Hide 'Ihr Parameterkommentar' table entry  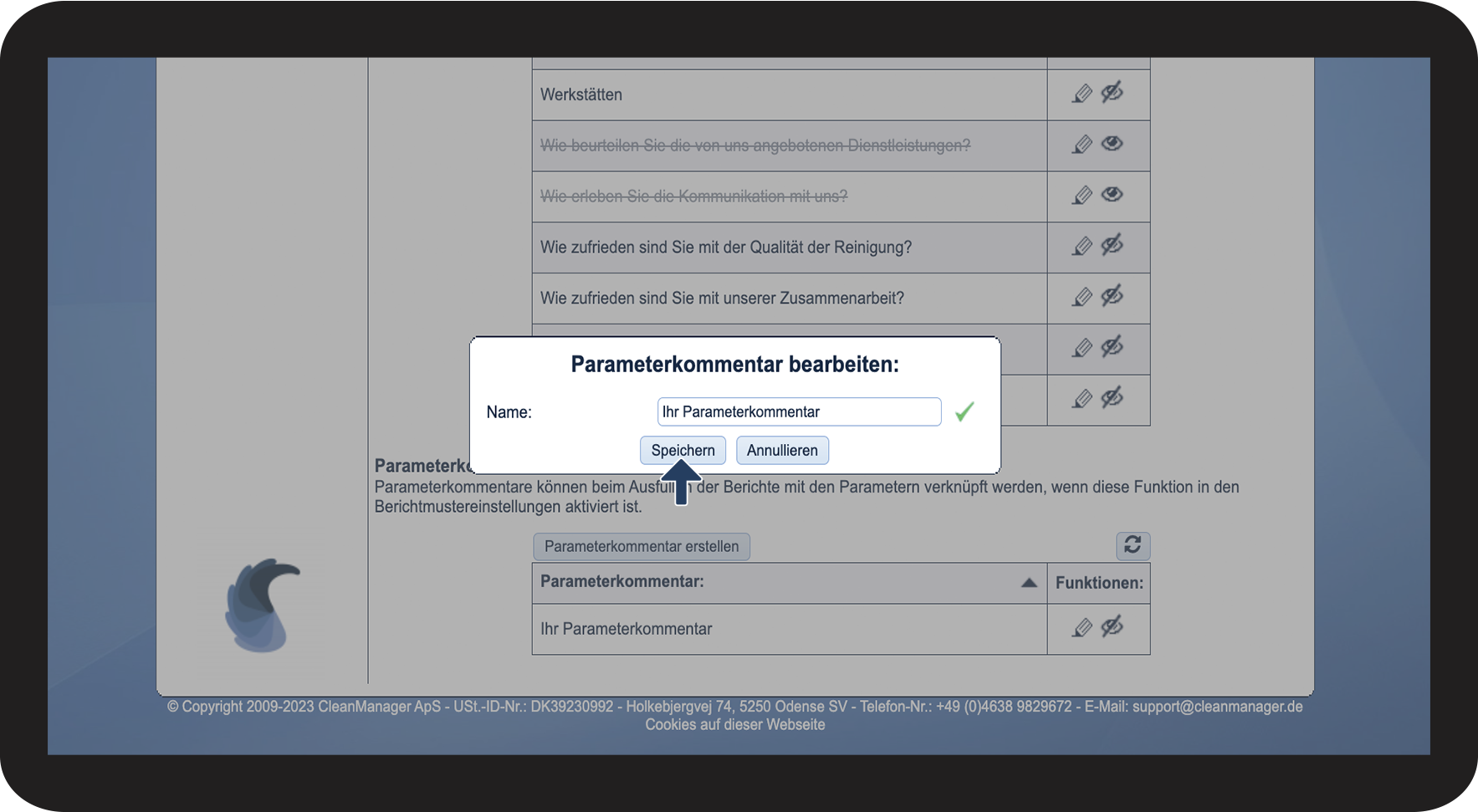click(x=1112, y=626)
